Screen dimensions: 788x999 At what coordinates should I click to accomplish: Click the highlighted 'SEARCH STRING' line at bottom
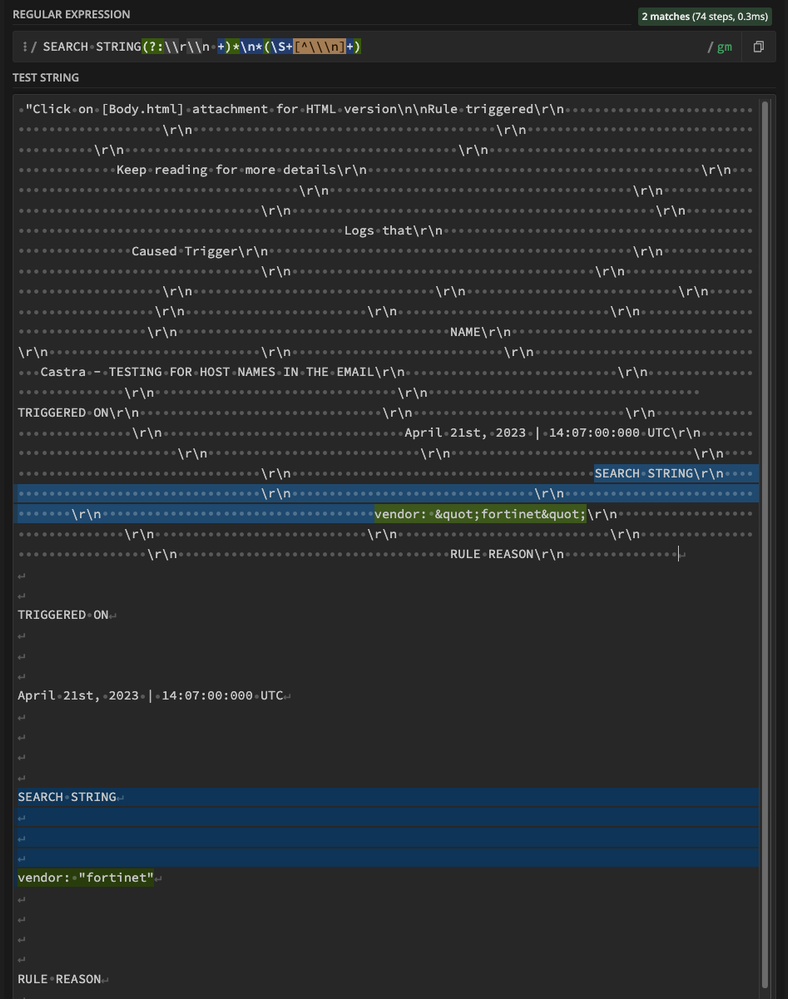[x=67, y=797]
